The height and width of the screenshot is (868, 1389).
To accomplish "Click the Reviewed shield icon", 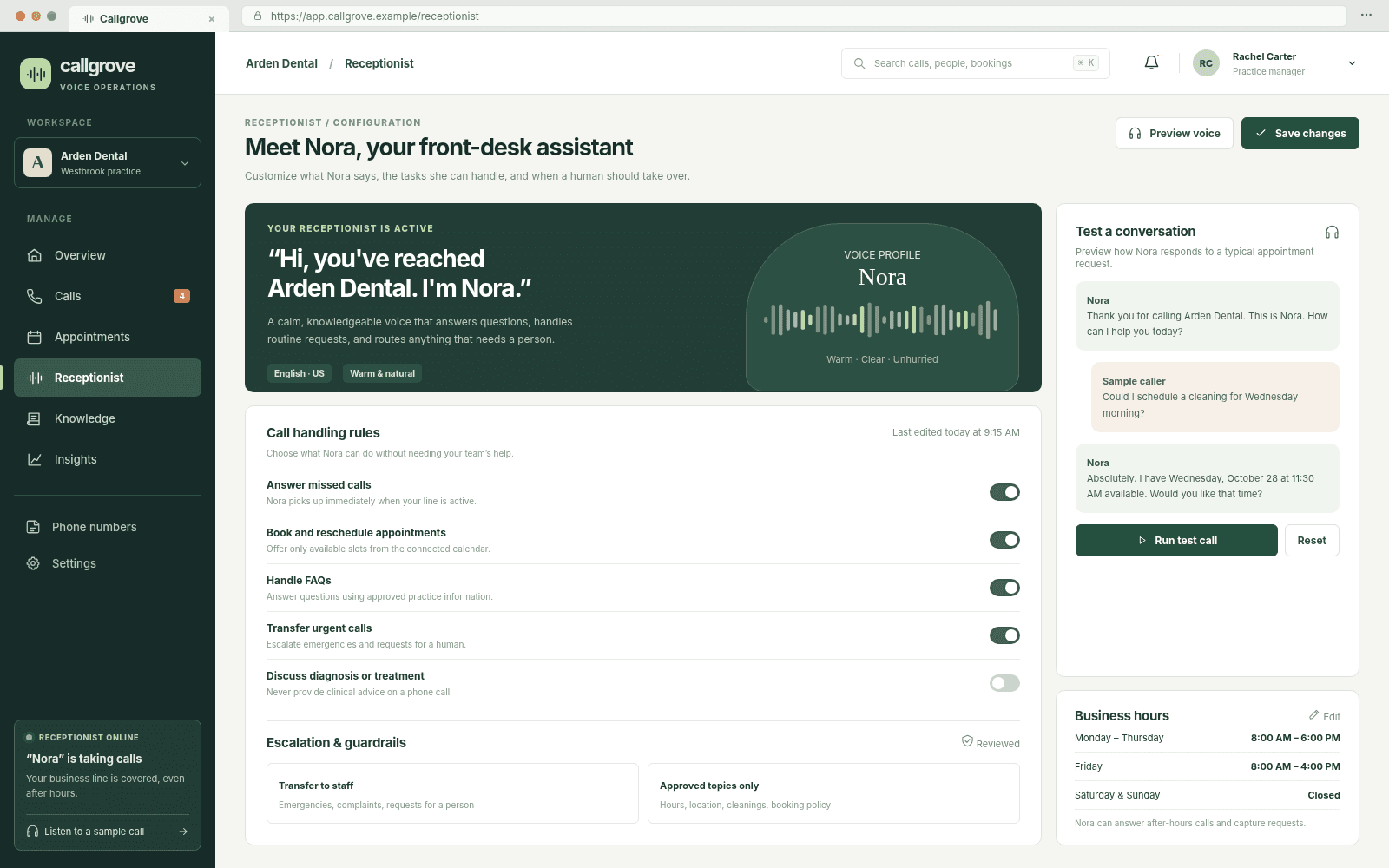I will click(x=967, y=741).
